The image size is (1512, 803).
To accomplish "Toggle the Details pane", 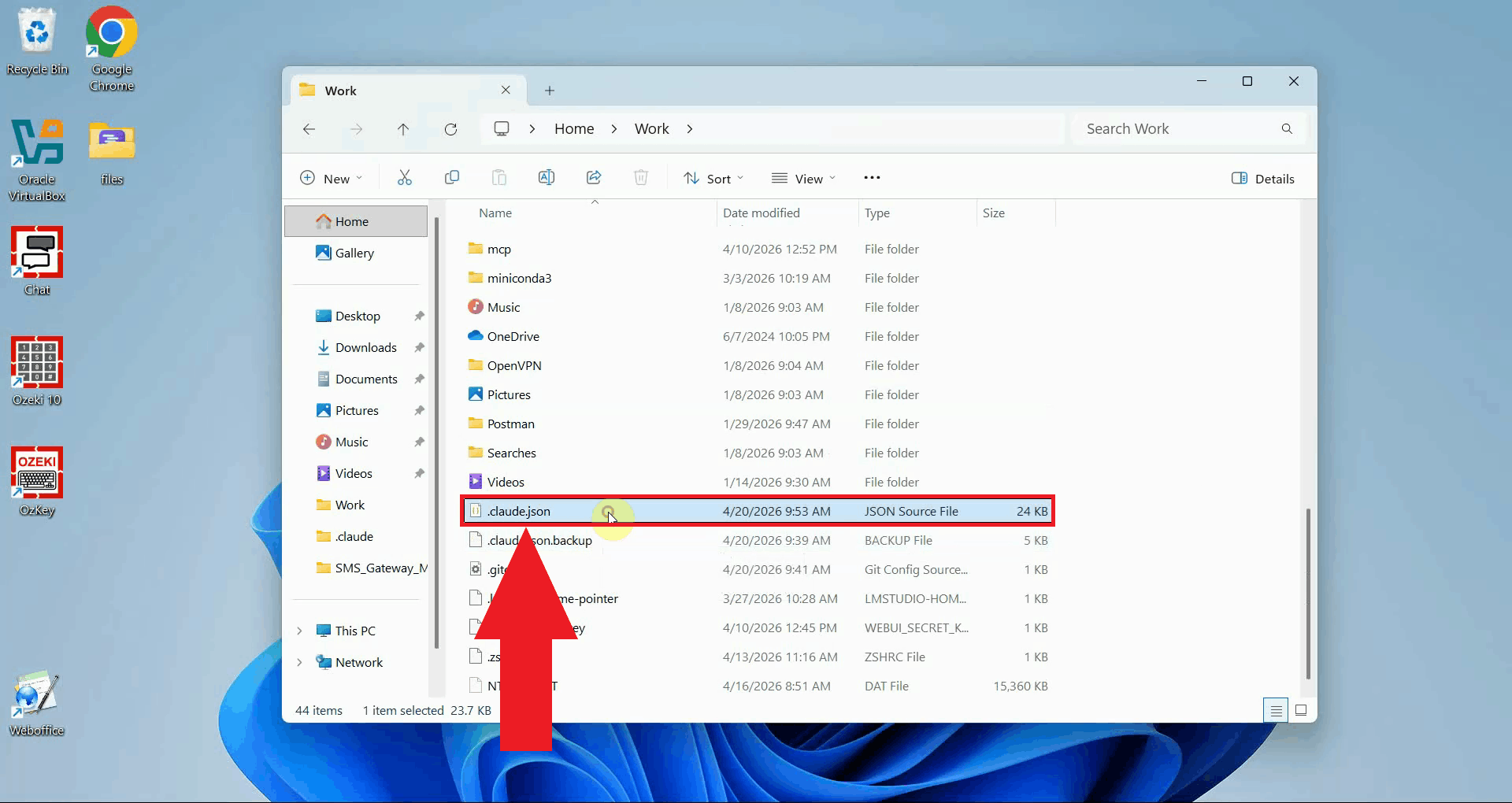I will click(1263, 179).
